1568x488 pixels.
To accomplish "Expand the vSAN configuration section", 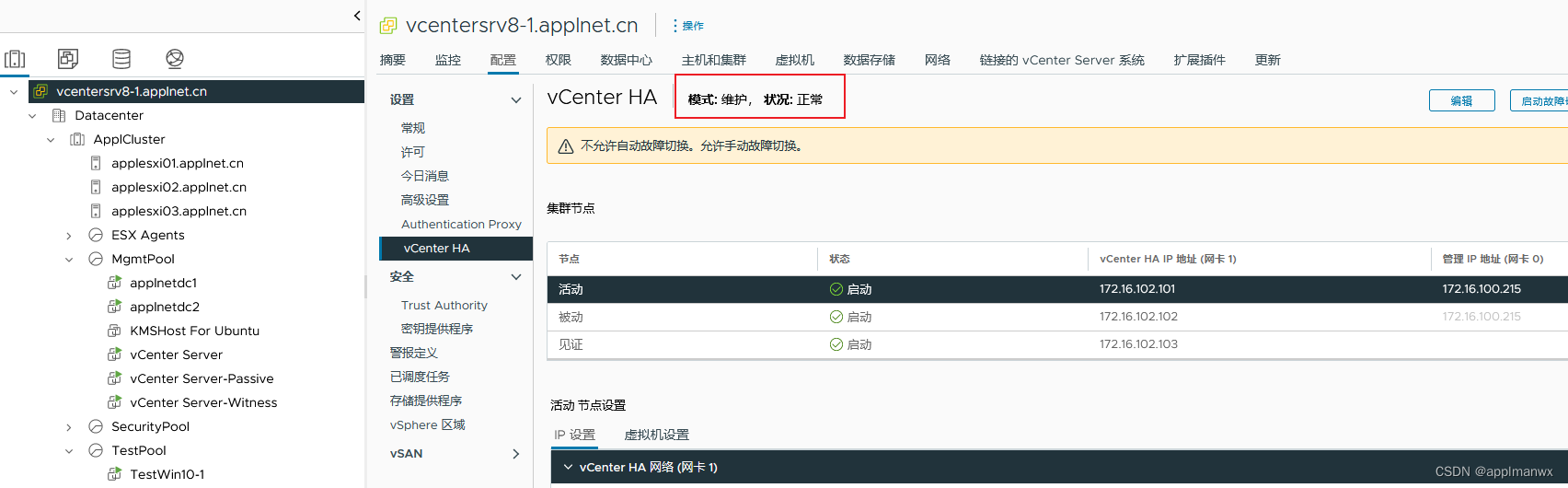I will coord(516,454).
